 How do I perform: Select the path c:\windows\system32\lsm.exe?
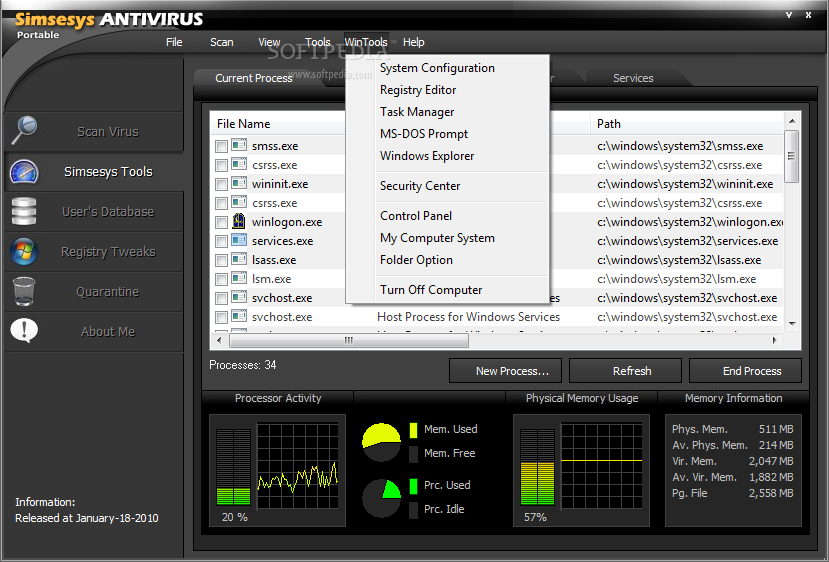[677, 279]
